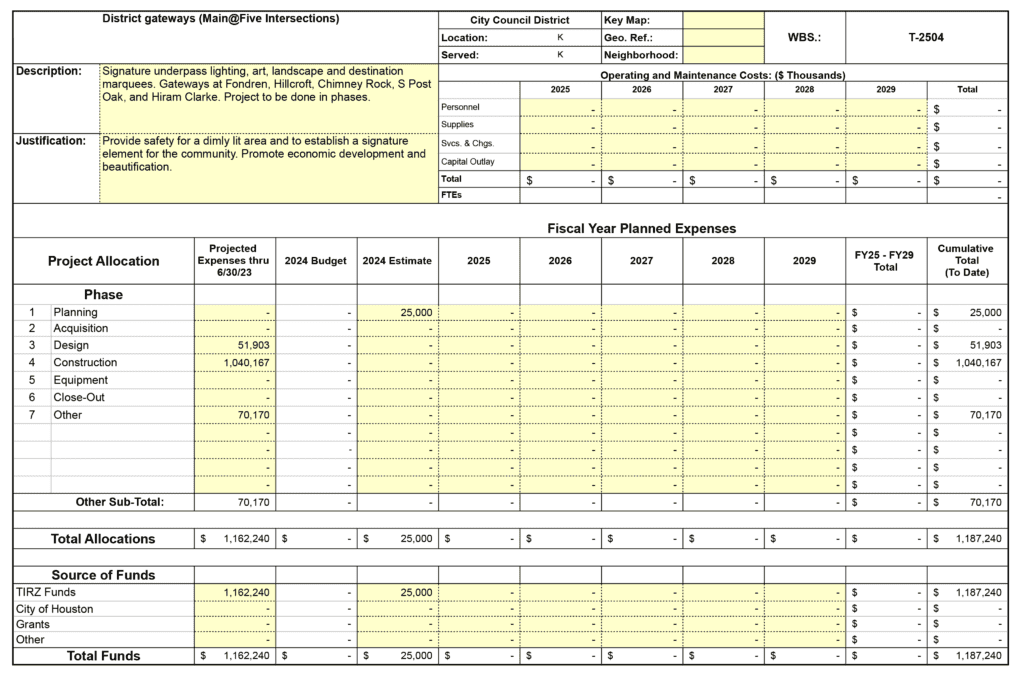Click the Personnel 2025 operating cost cell
Image resolution: width=1024 pixels, height=683 pixels.
(560, 107)
